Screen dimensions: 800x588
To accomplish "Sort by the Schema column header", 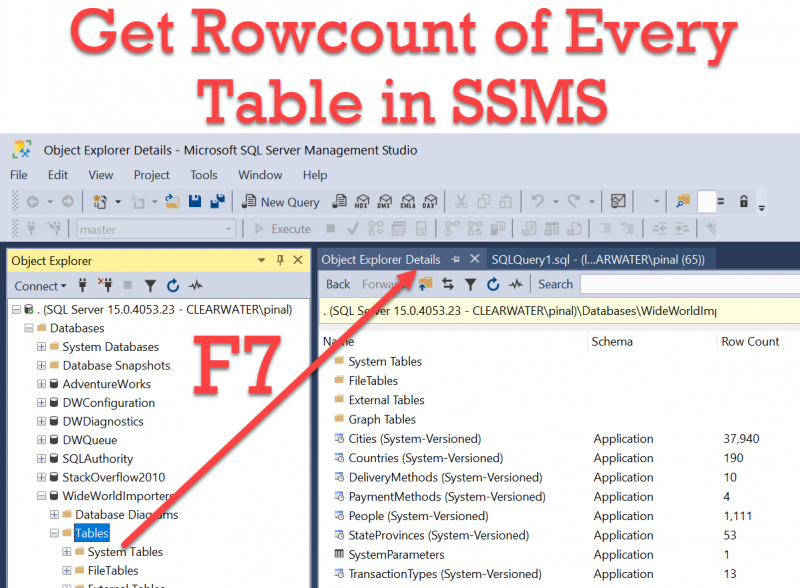I will (x=612, y=341).
